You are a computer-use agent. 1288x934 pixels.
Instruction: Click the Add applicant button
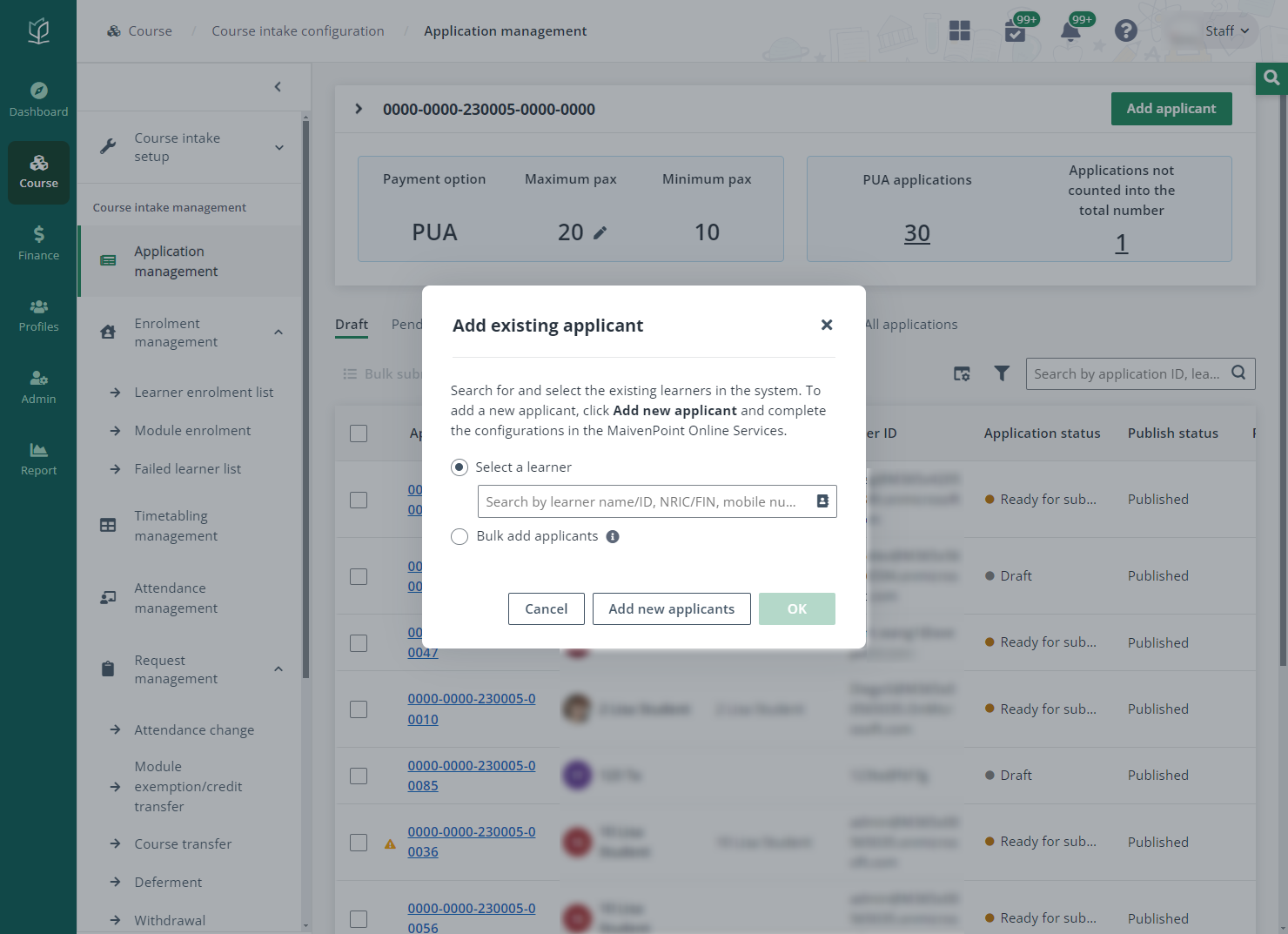click(x=1171, y=109)
